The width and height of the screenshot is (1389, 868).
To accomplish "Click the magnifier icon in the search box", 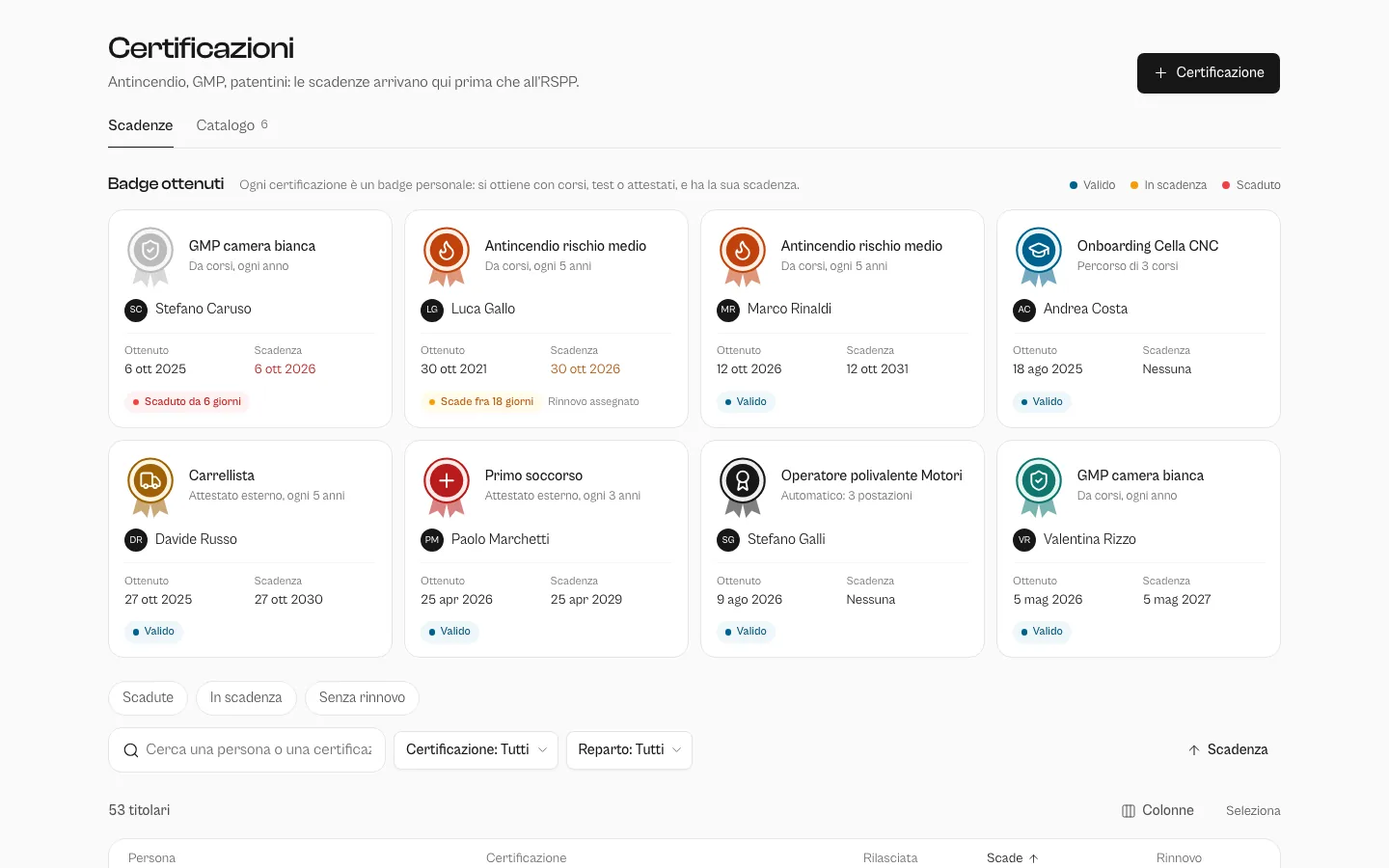I will click(x=131, y=750).
